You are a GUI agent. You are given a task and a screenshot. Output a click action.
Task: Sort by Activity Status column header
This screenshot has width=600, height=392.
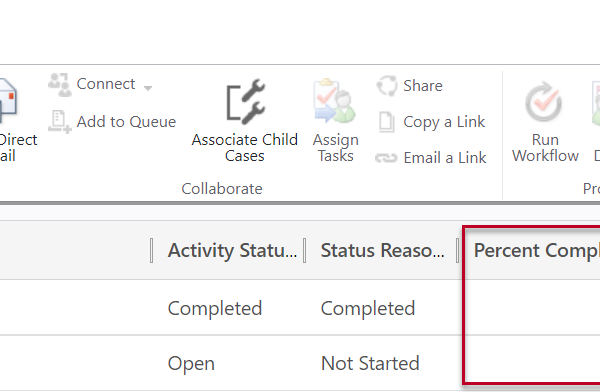click(x=232, y=251)
